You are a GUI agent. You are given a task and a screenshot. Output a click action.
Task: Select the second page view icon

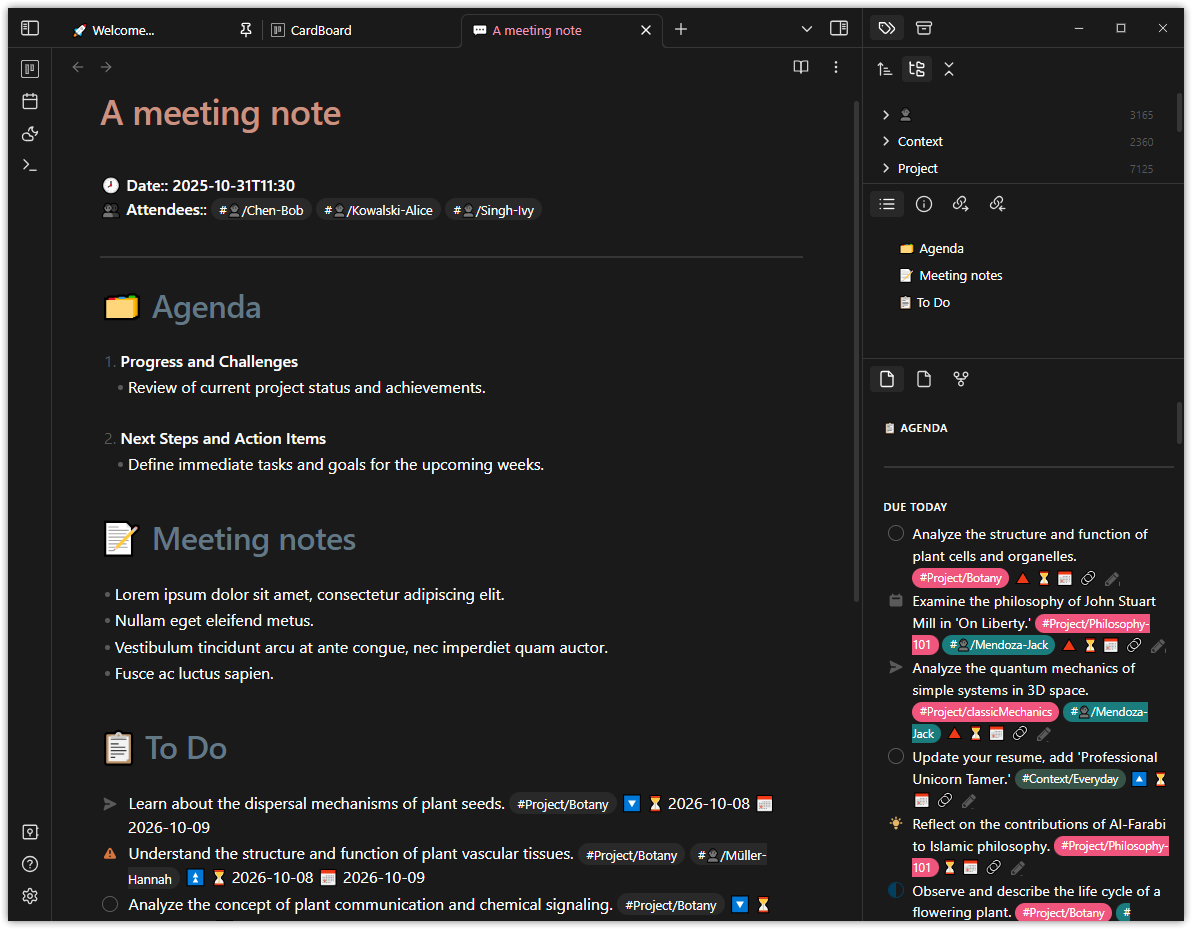pyautogui.click(x=924, y=379)
